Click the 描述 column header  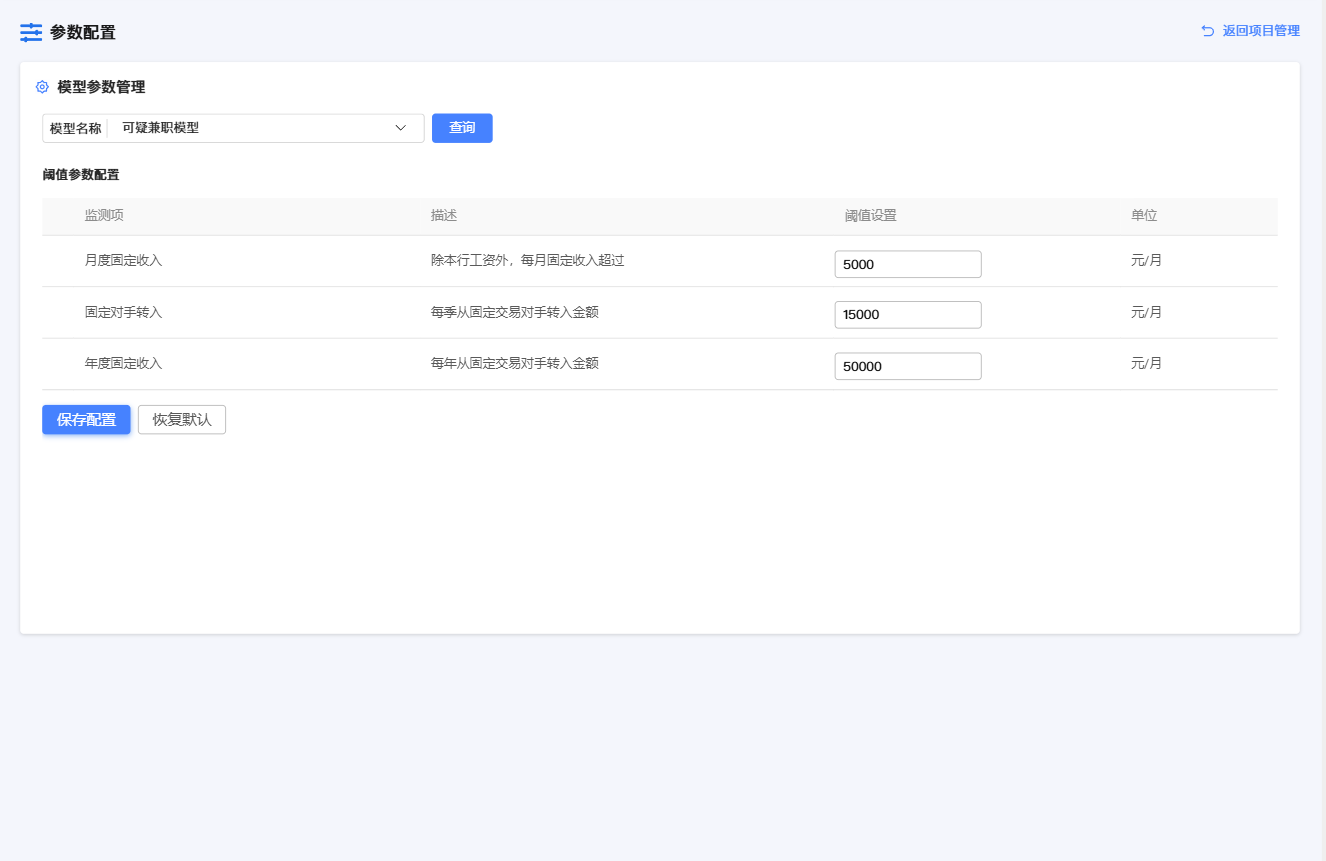pyautogui.click(x=444, y=216)
